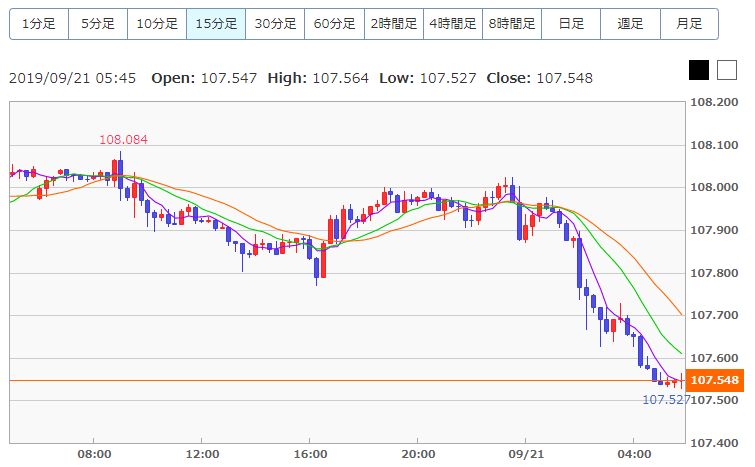
Task: Show the 2時間足 chart
Action: click(394, 23)
